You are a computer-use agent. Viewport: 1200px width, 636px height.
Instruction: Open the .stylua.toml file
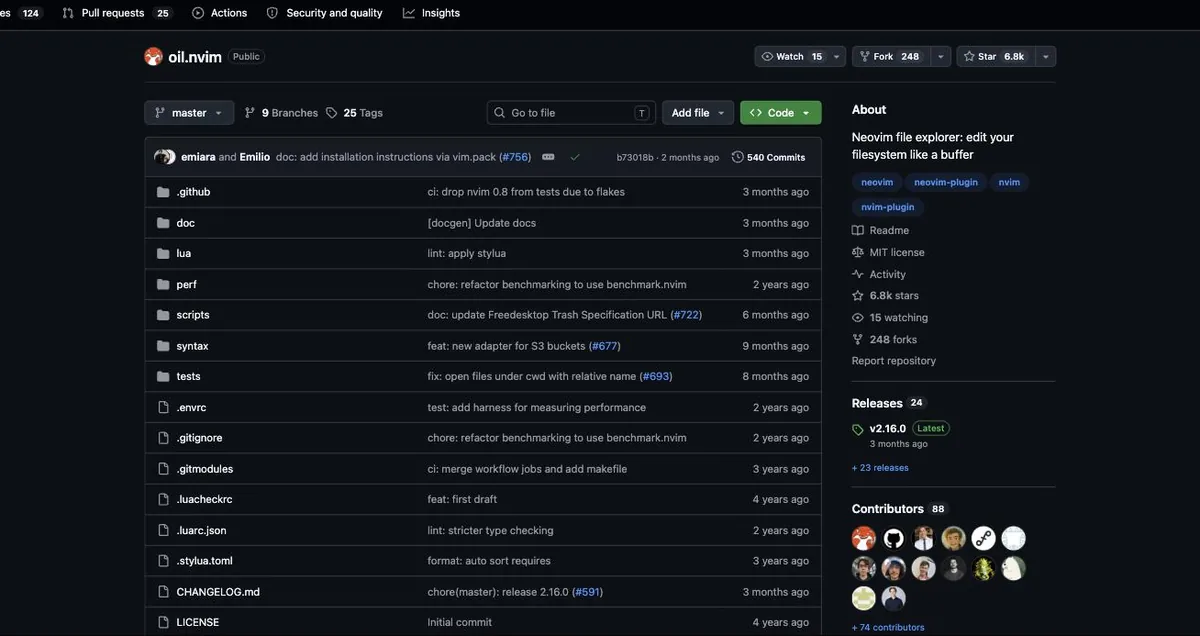(x=204, y=561)
